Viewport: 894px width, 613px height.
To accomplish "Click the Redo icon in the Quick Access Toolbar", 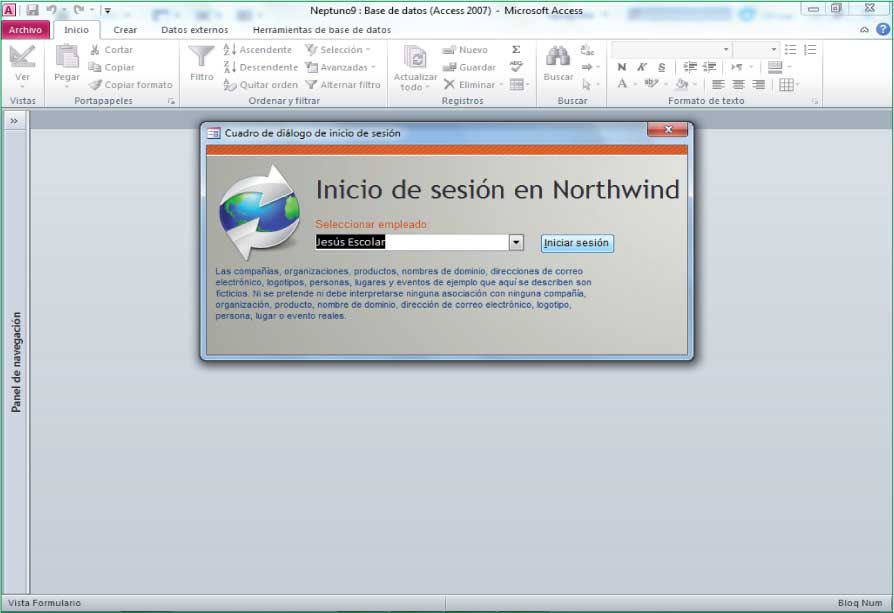I will pos(79,10).
